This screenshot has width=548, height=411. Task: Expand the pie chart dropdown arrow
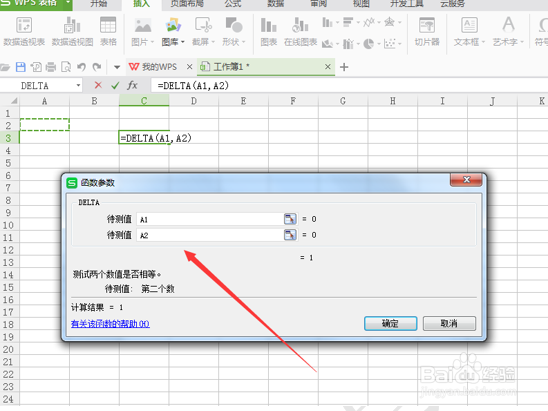pos(378,44)
